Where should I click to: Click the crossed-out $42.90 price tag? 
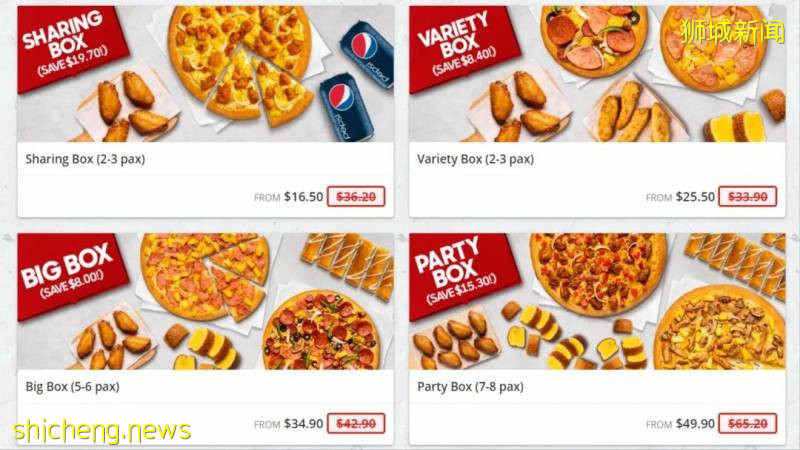tap(356, 423)
